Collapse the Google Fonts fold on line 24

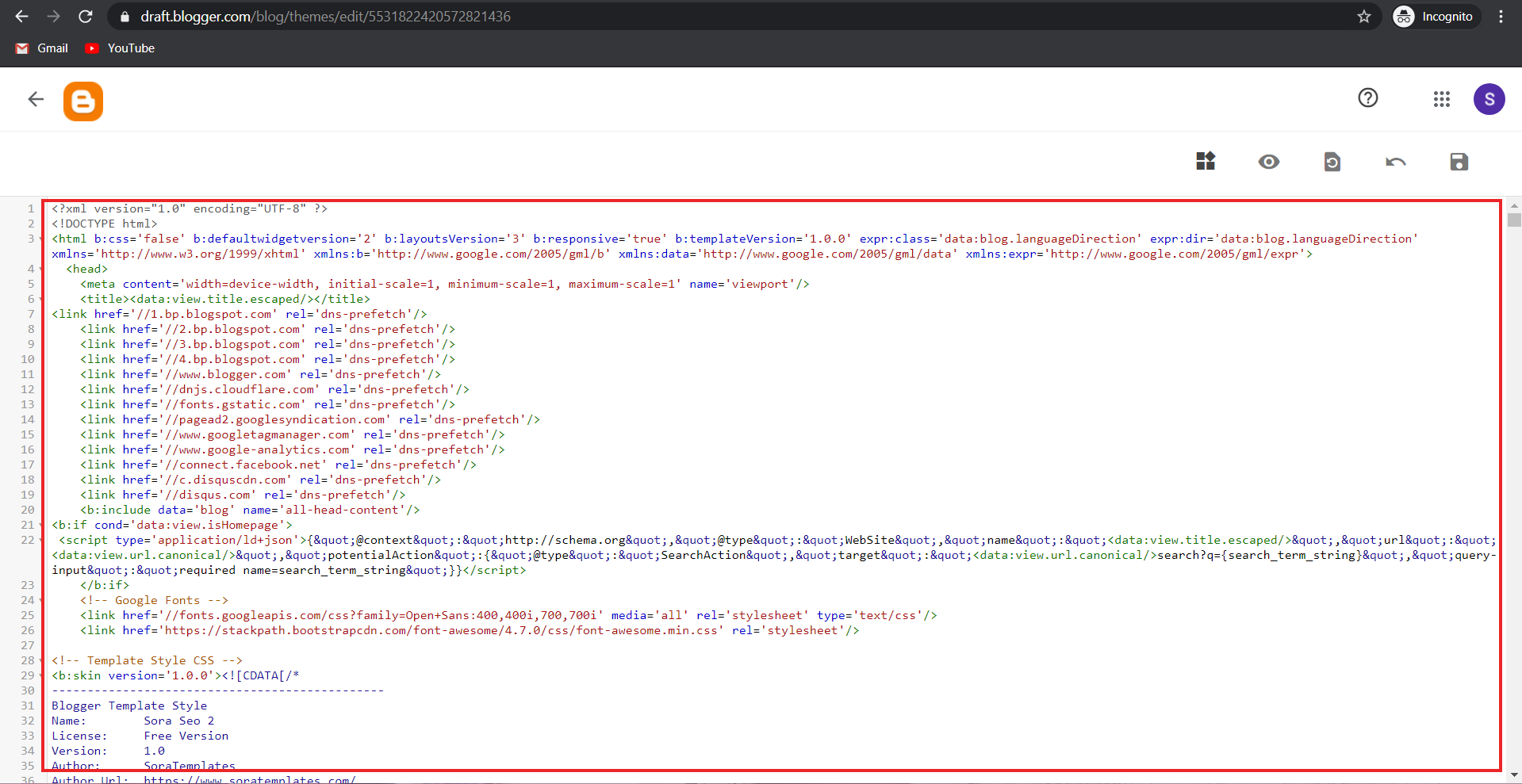click(41, 600)
